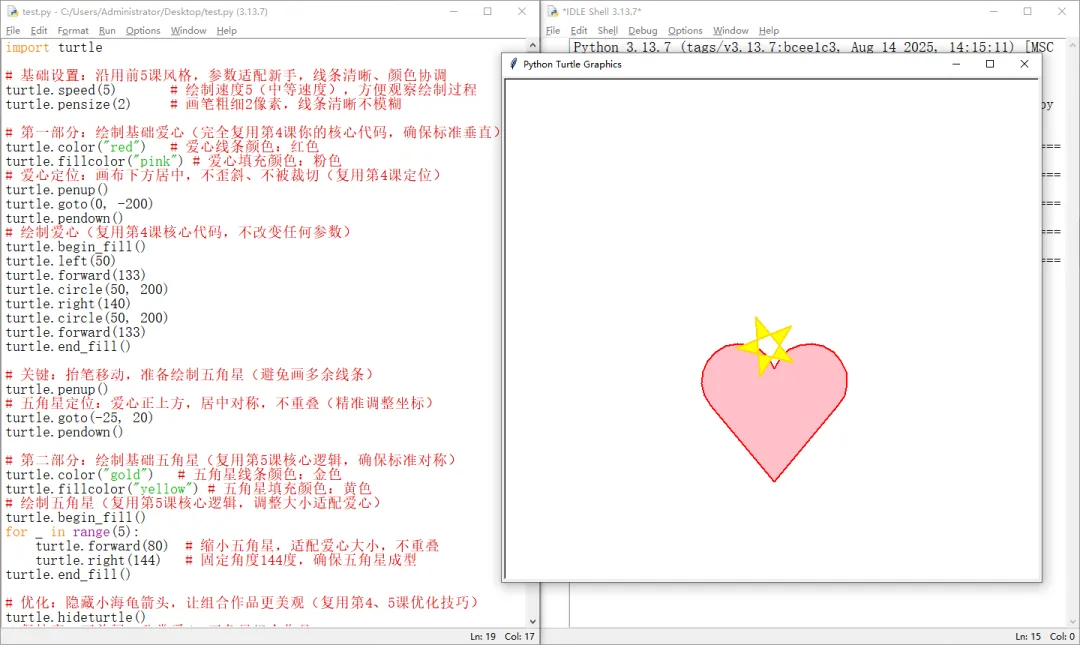
Task: Click the turtle.goto(0, -200) line
Action: (x=79, y=204)
